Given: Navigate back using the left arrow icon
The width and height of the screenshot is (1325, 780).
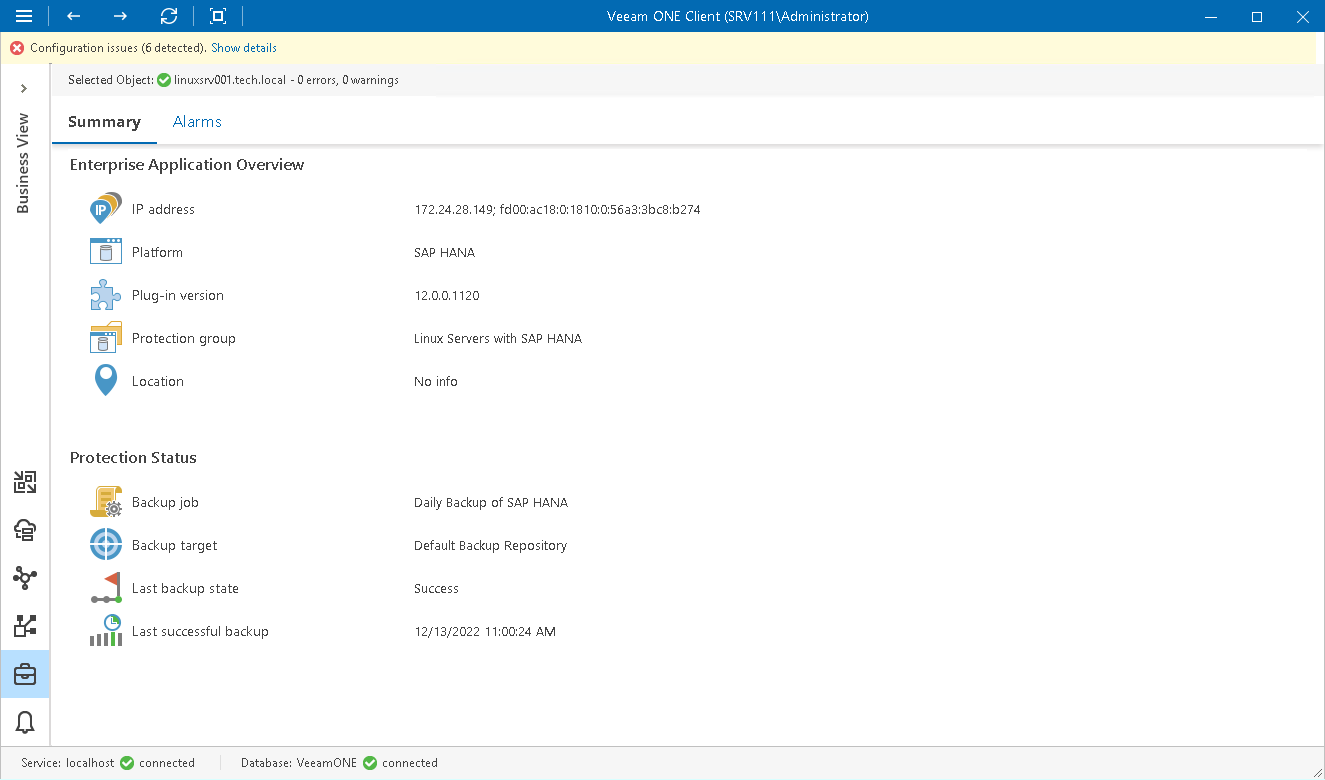Looking at the screenshot, I should [x=72, y=16].
